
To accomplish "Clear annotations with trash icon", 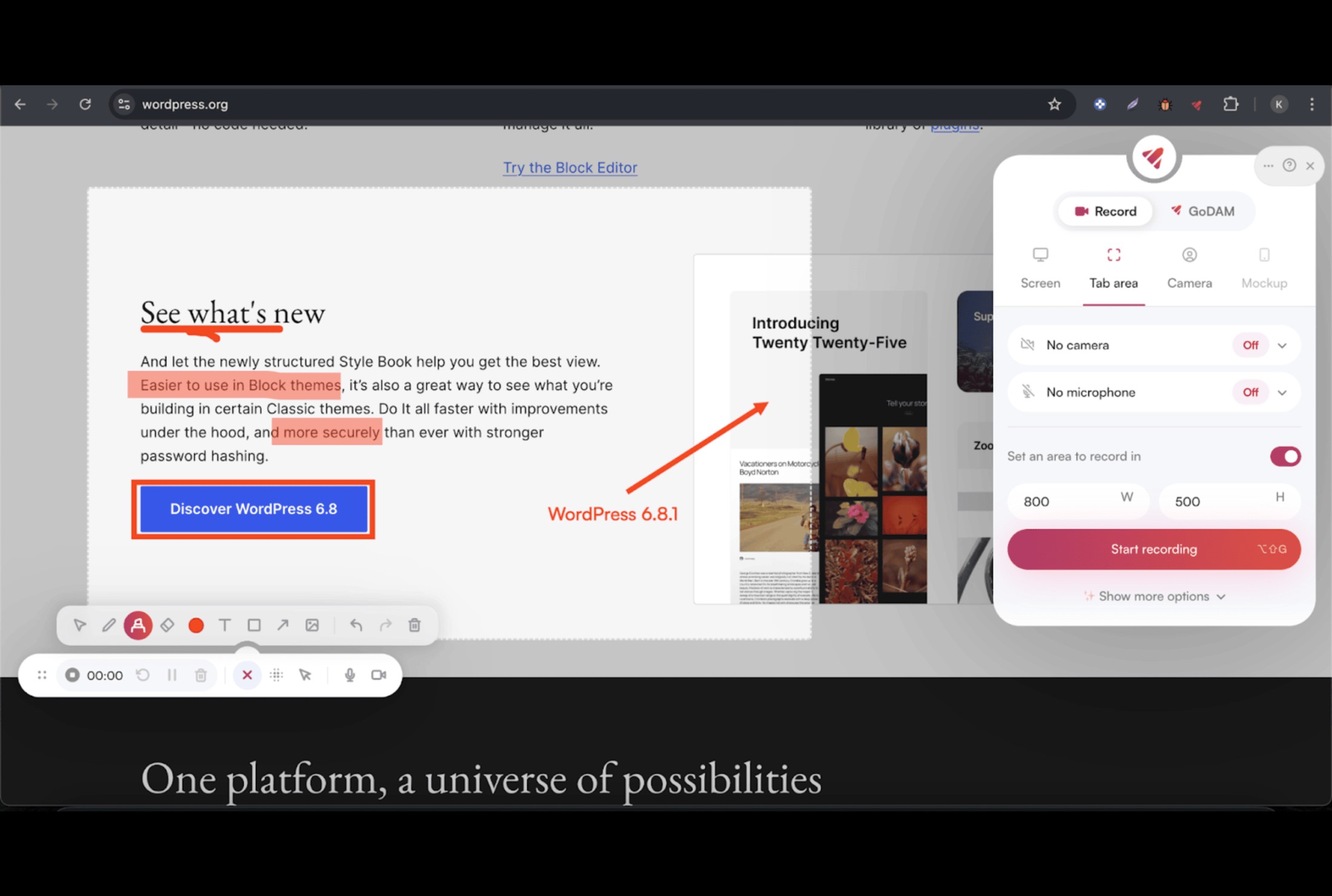I will (414, 625).
